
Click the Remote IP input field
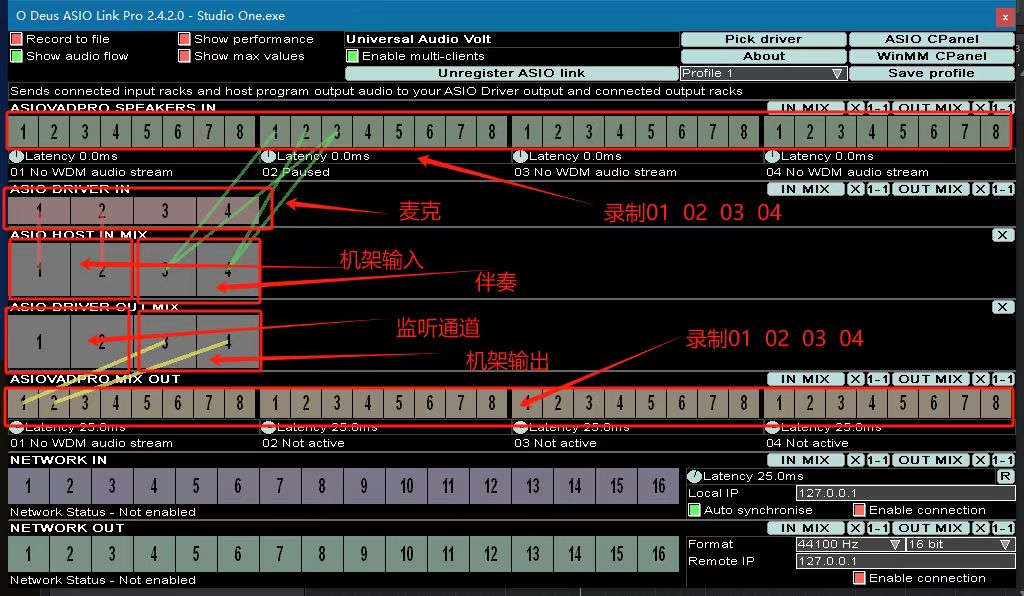click(x=905, y=561)
